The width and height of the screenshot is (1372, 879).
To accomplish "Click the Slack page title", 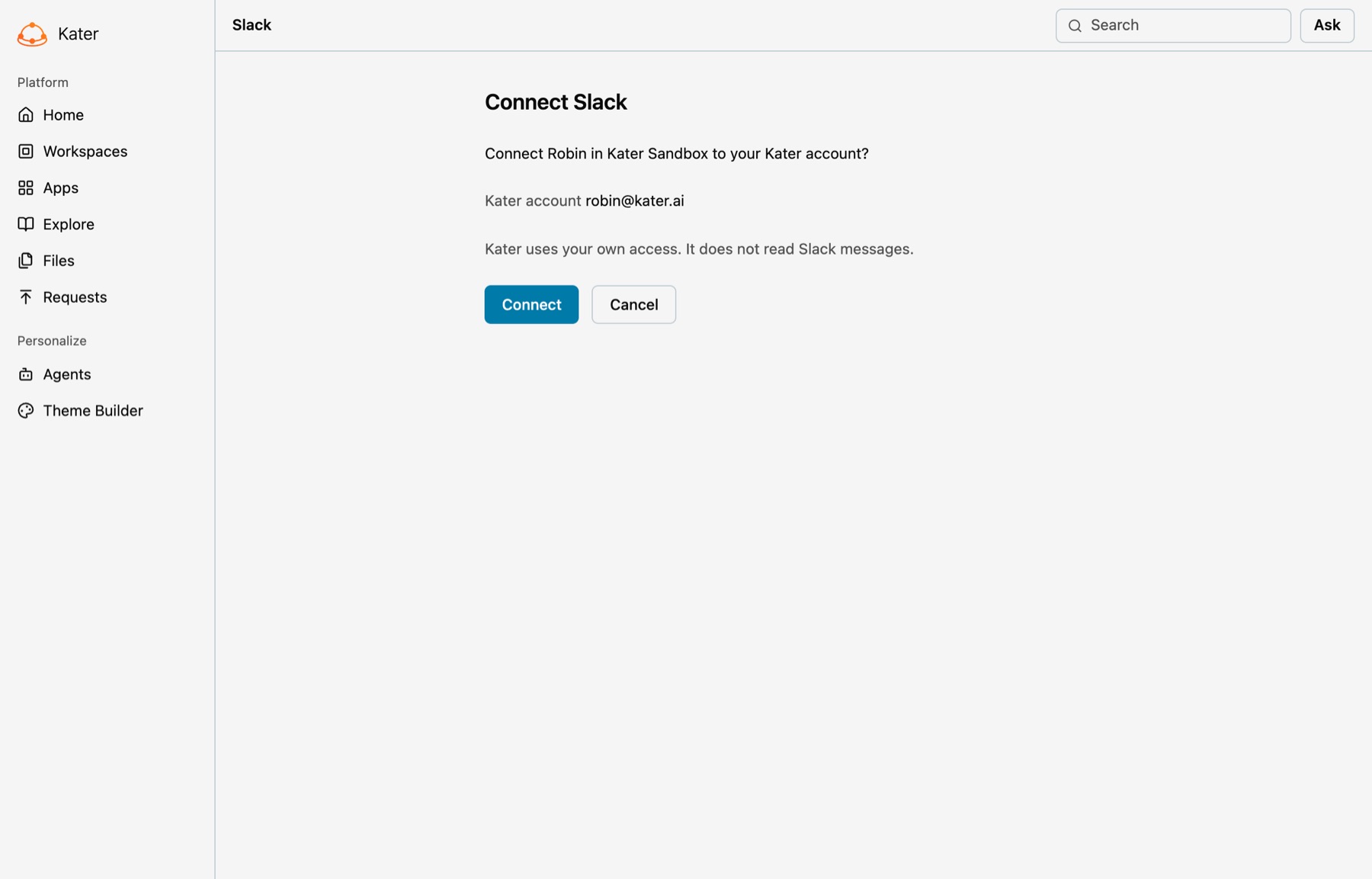I will coord(252,25).
